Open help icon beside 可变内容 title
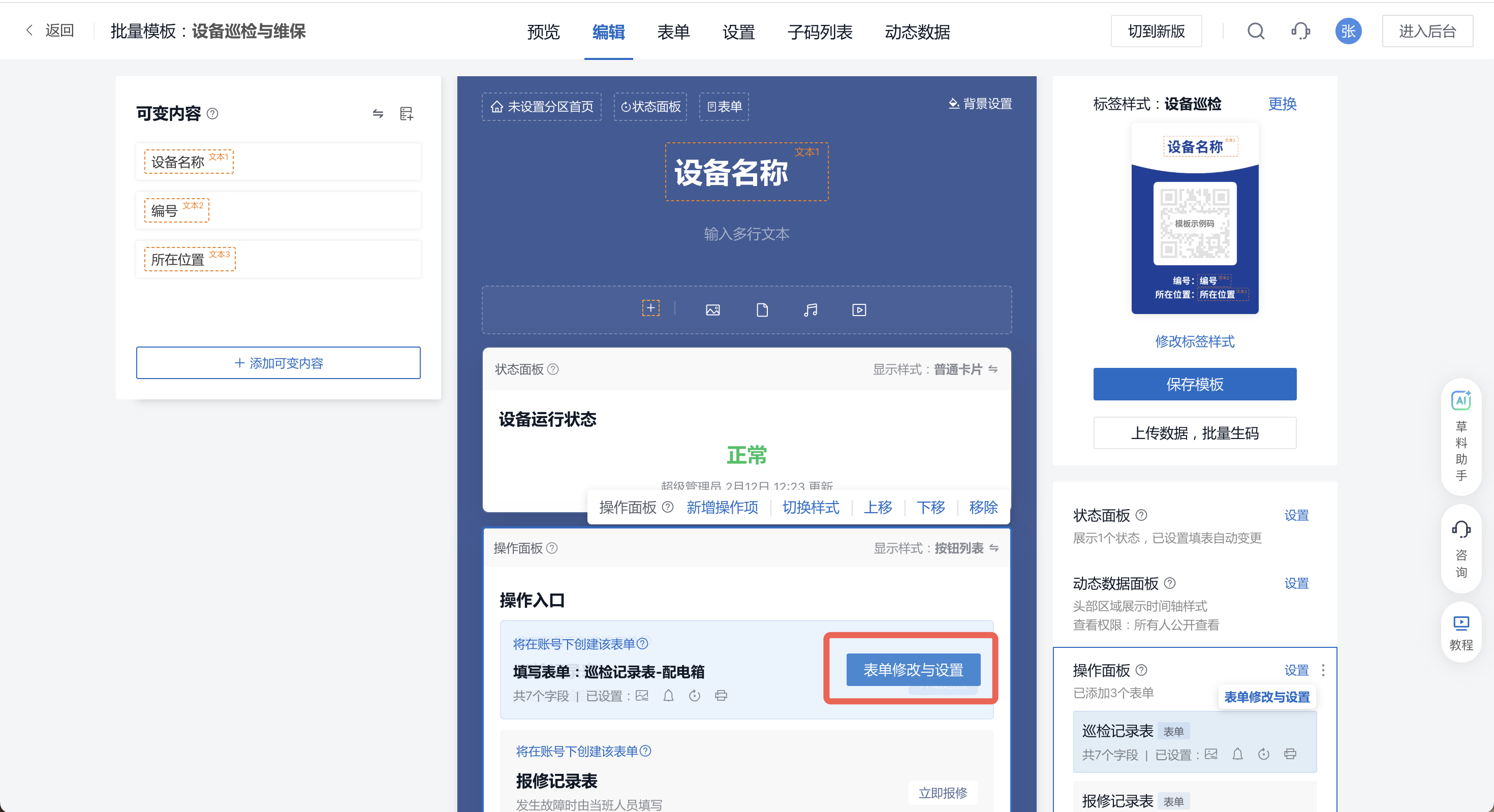 213,114
